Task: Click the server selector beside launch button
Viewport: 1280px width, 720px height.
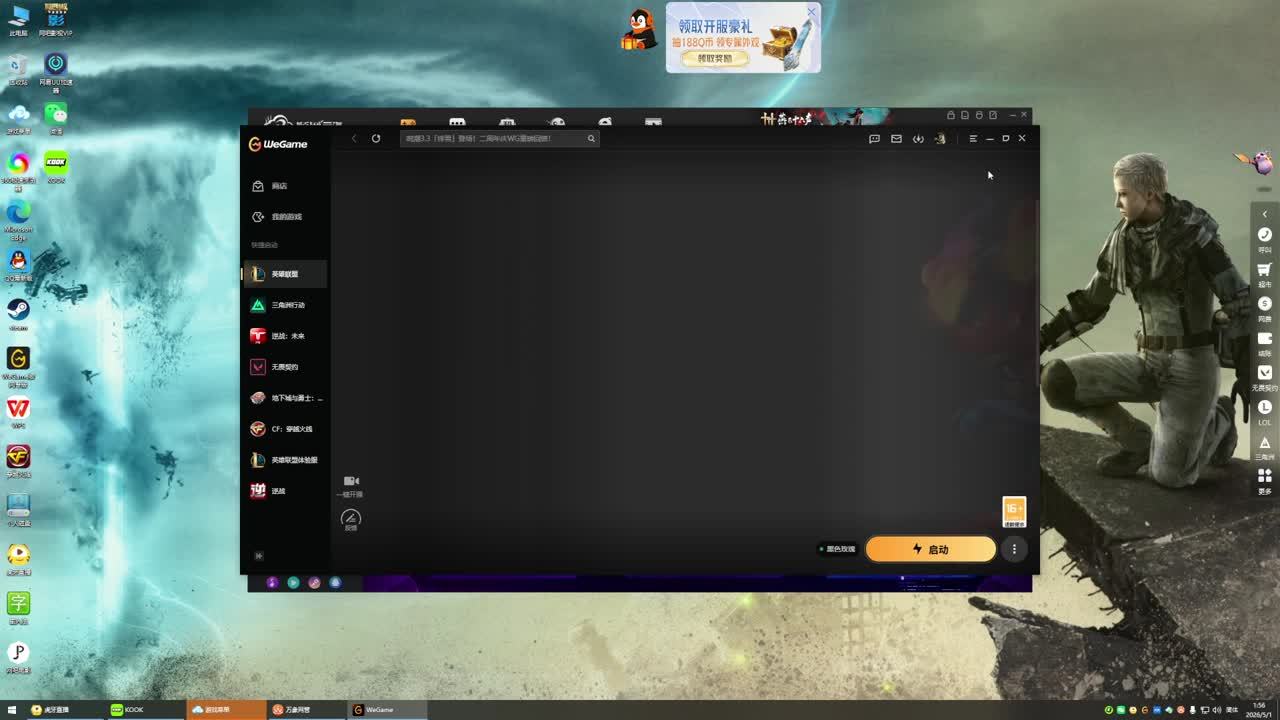Action: (838, 549)
